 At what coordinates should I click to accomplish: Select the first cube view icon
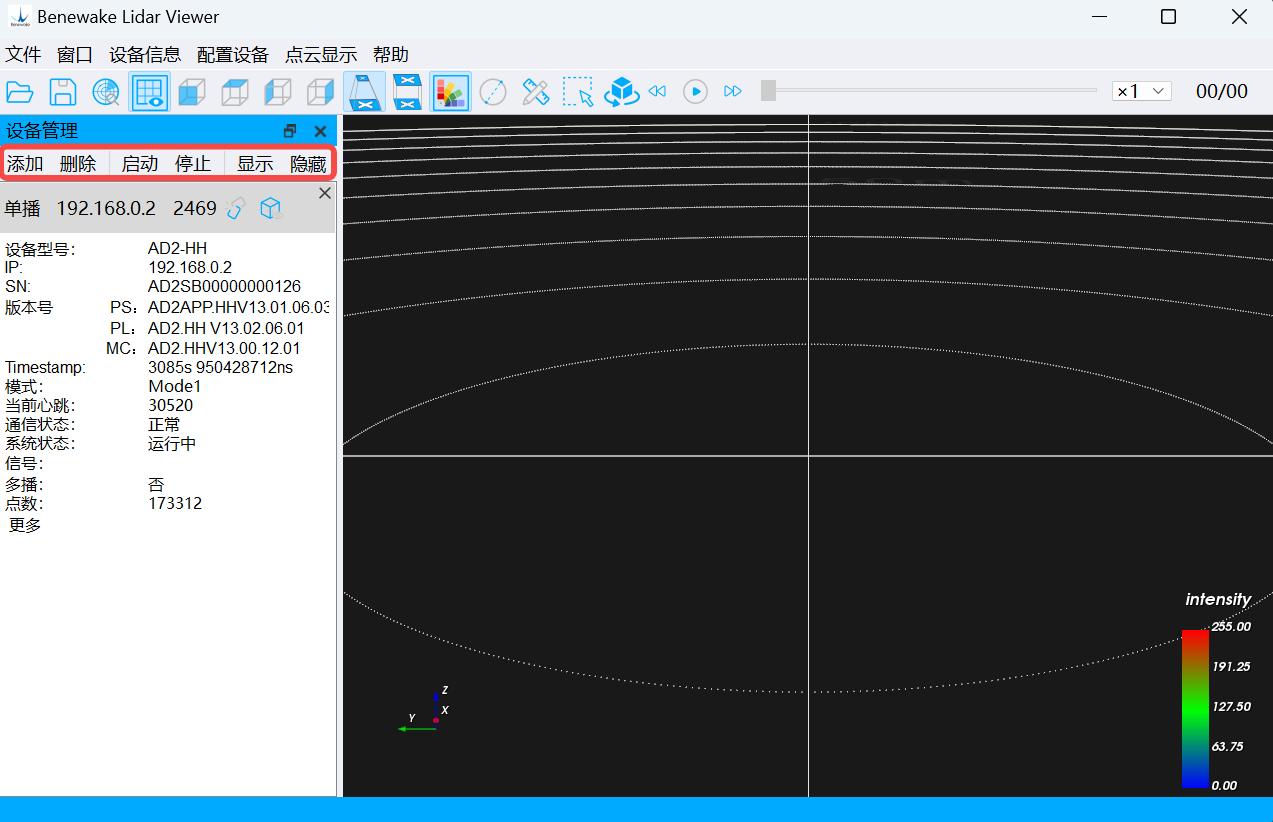tap(192, 92)
